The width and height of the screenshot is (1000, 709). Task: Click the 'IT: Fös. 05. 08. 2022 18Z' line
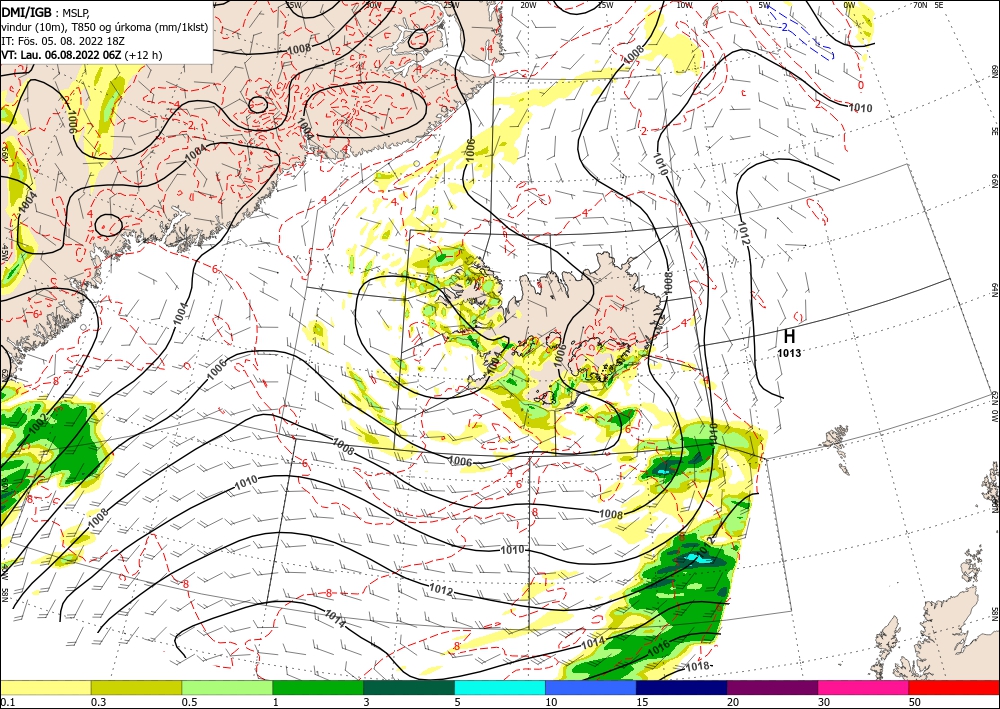pos(63,41)
